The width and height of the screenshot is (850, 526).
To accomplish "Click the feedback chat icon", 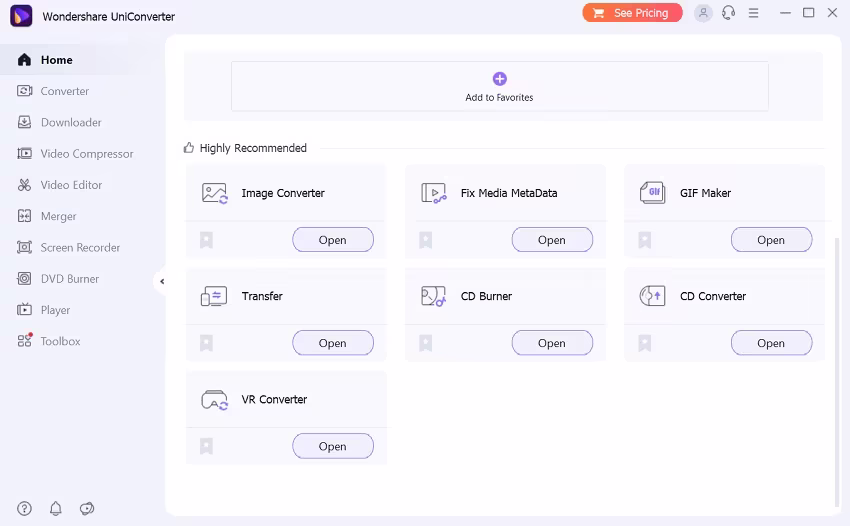I will click(87, 508).
